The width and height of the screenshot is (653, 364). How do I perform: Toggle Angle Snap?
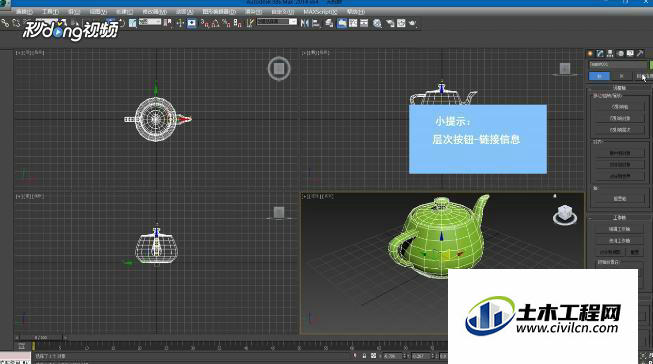216,23
